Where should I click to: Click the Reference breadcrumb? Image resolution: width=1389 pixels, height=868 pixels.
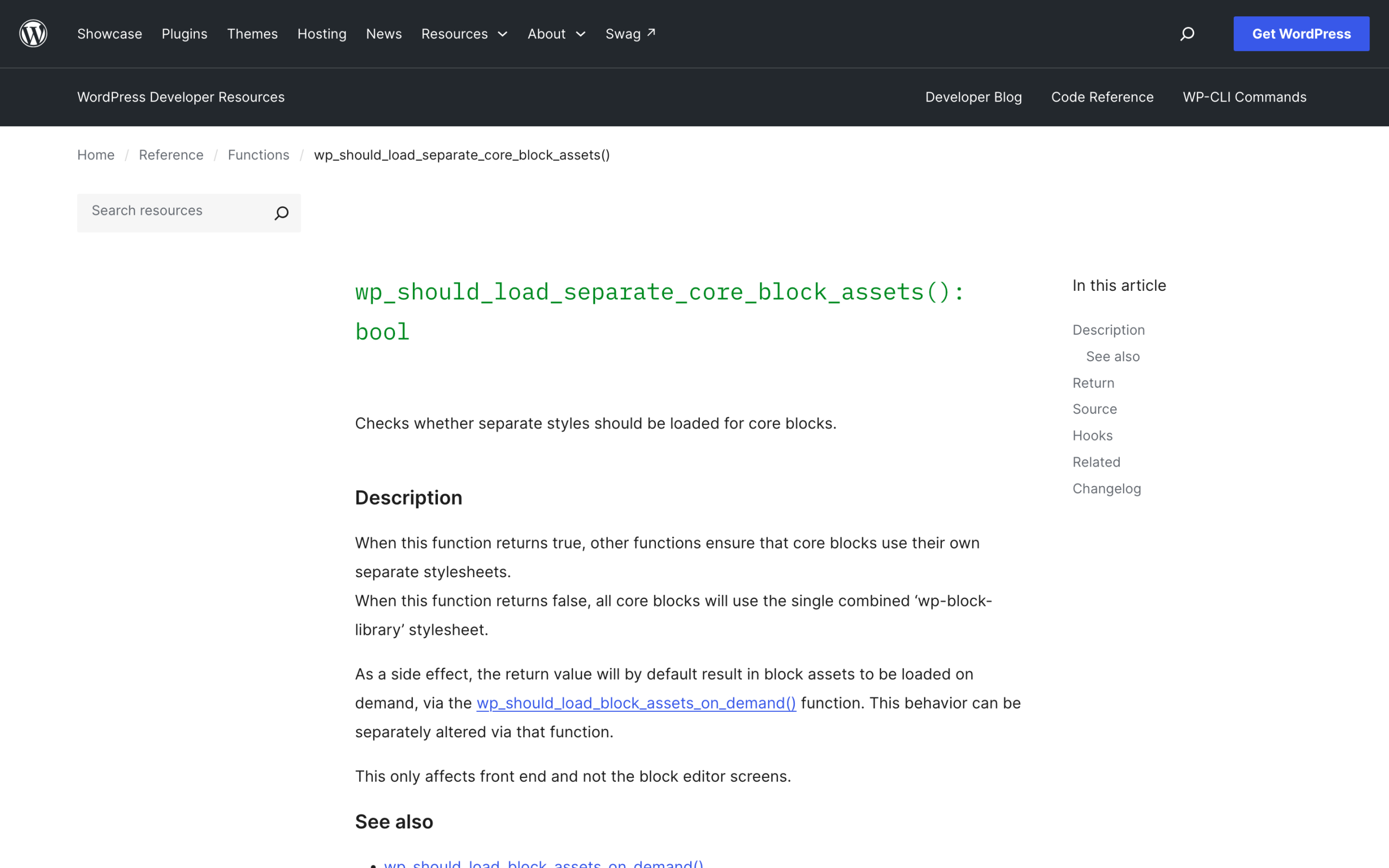tap(171, 155)
